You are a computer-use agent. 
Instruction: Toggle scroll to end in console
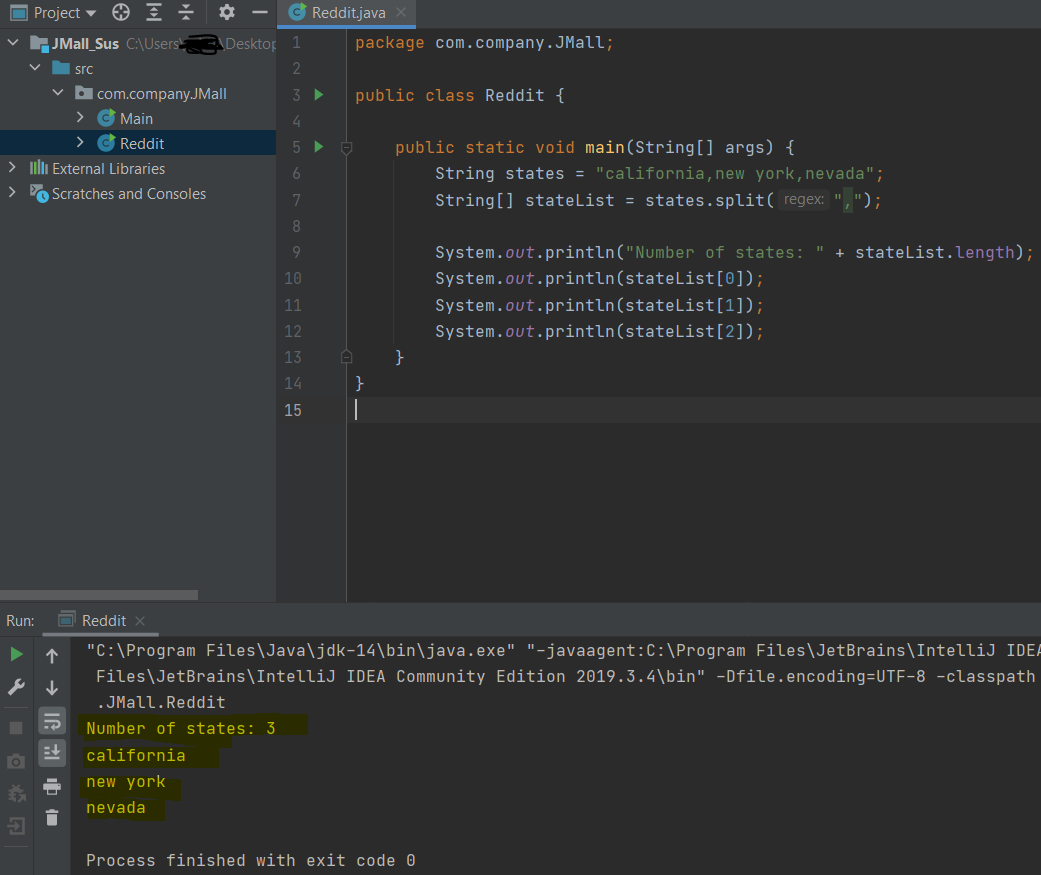[52, 753]
